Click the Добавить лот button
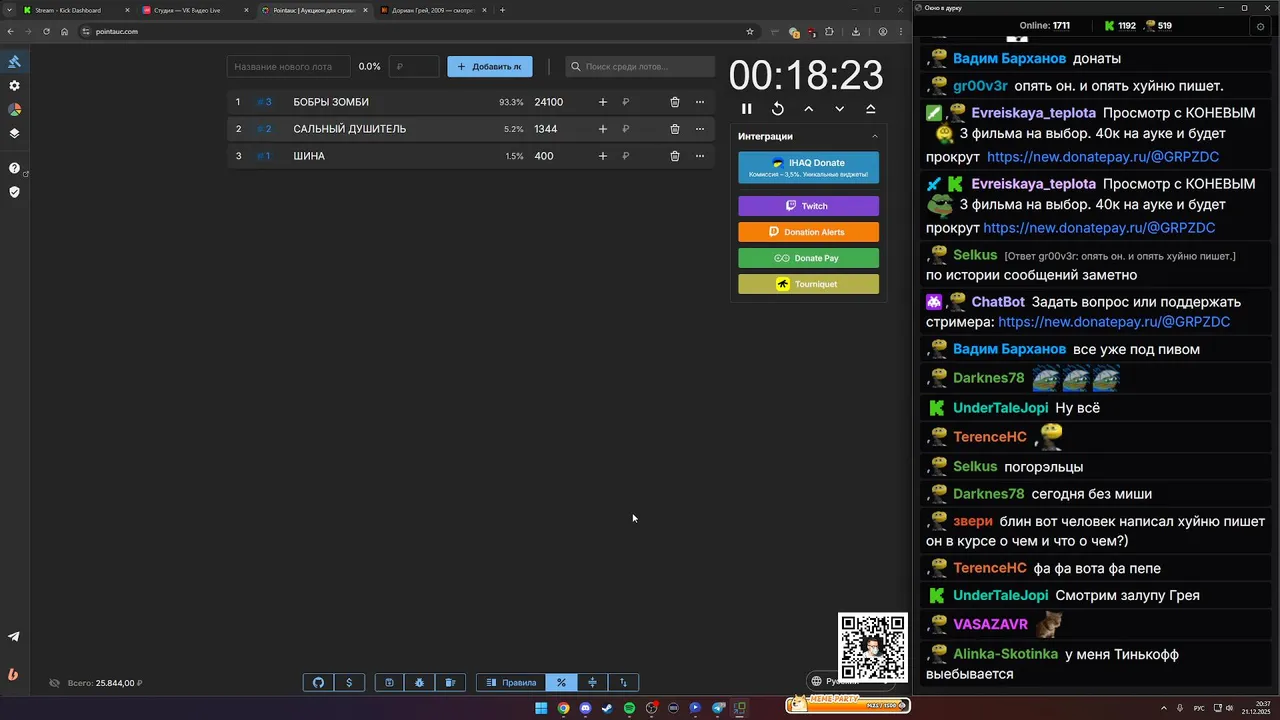 coord(490,67)
